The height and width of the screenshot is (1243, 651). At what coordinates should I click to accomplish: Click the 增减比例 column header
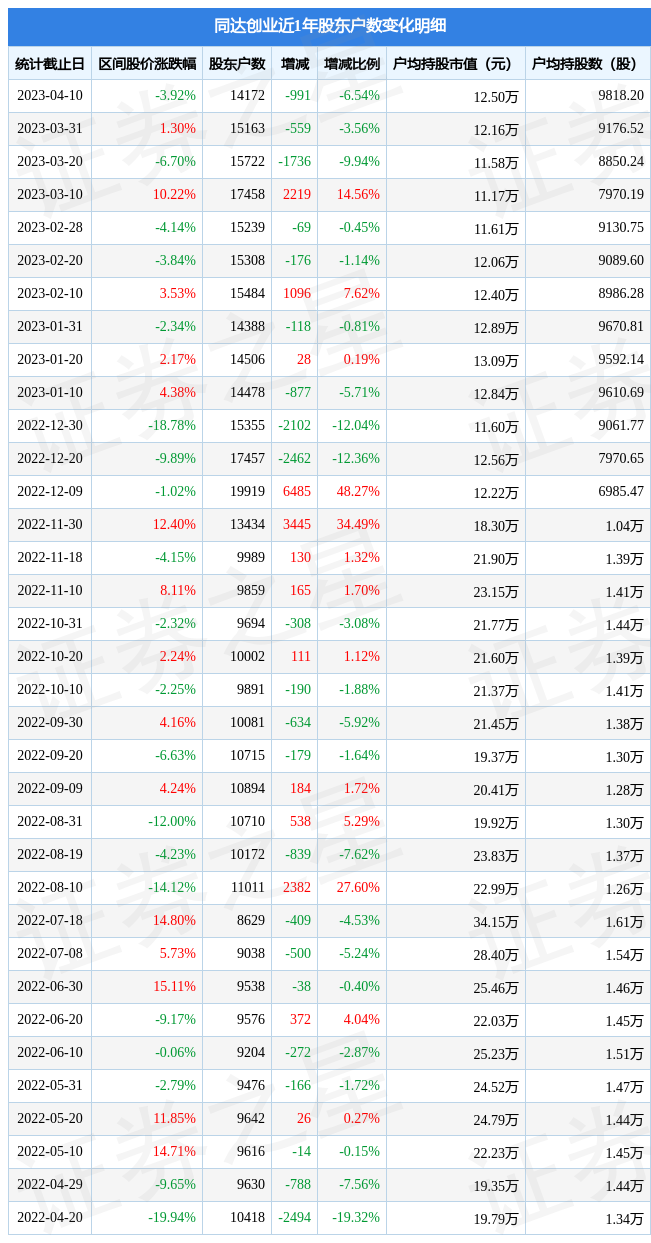[x=352, y=64]
